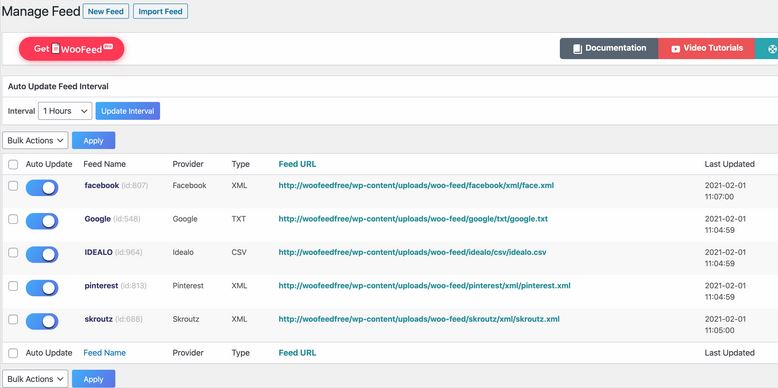Click the Manage Feed page title
Screen dimensions: 778x388
(41, 11)
